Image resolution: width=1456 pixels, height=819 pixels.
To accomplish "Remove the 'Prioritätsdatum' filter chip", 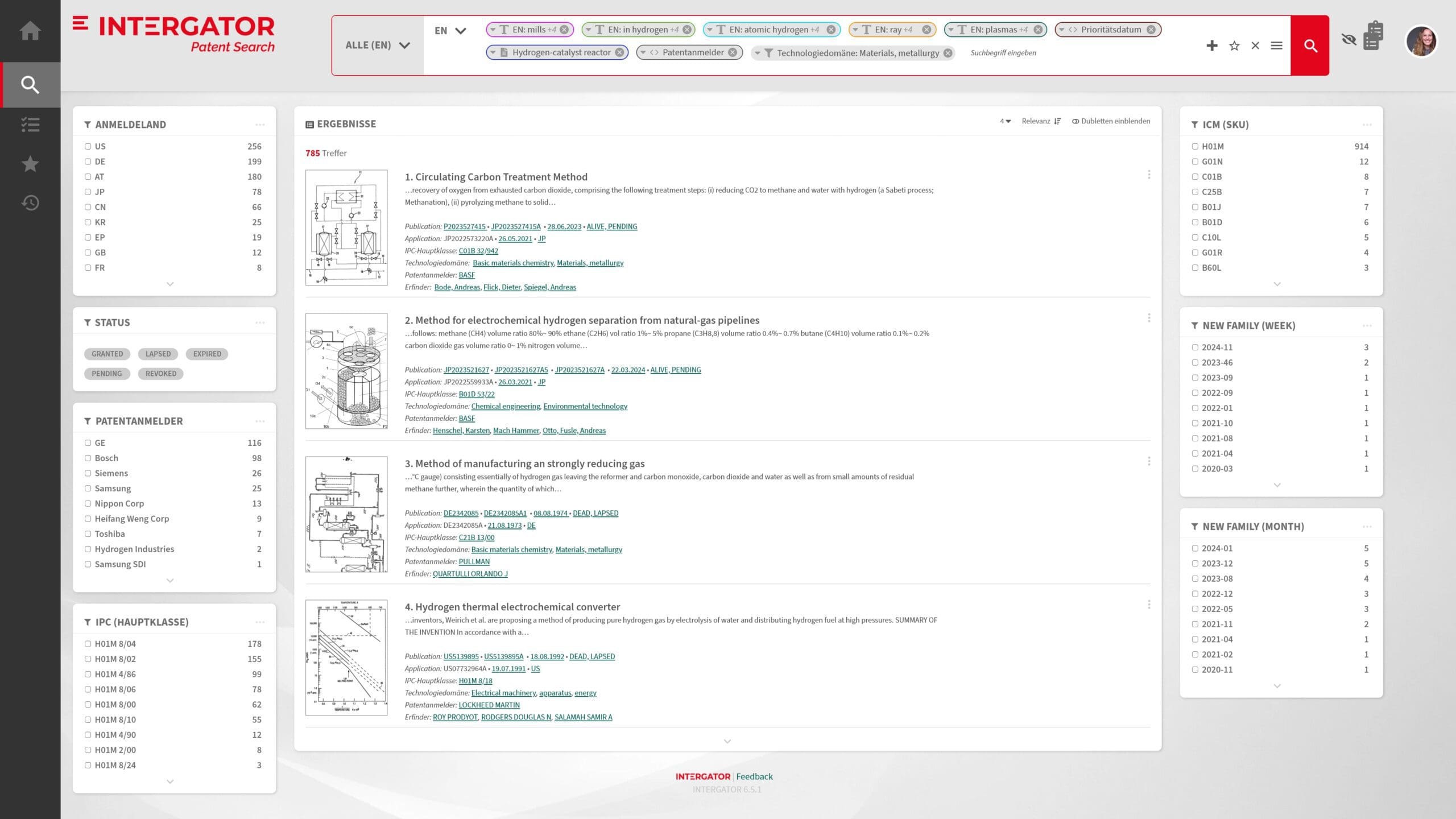I will [1151, 30].
